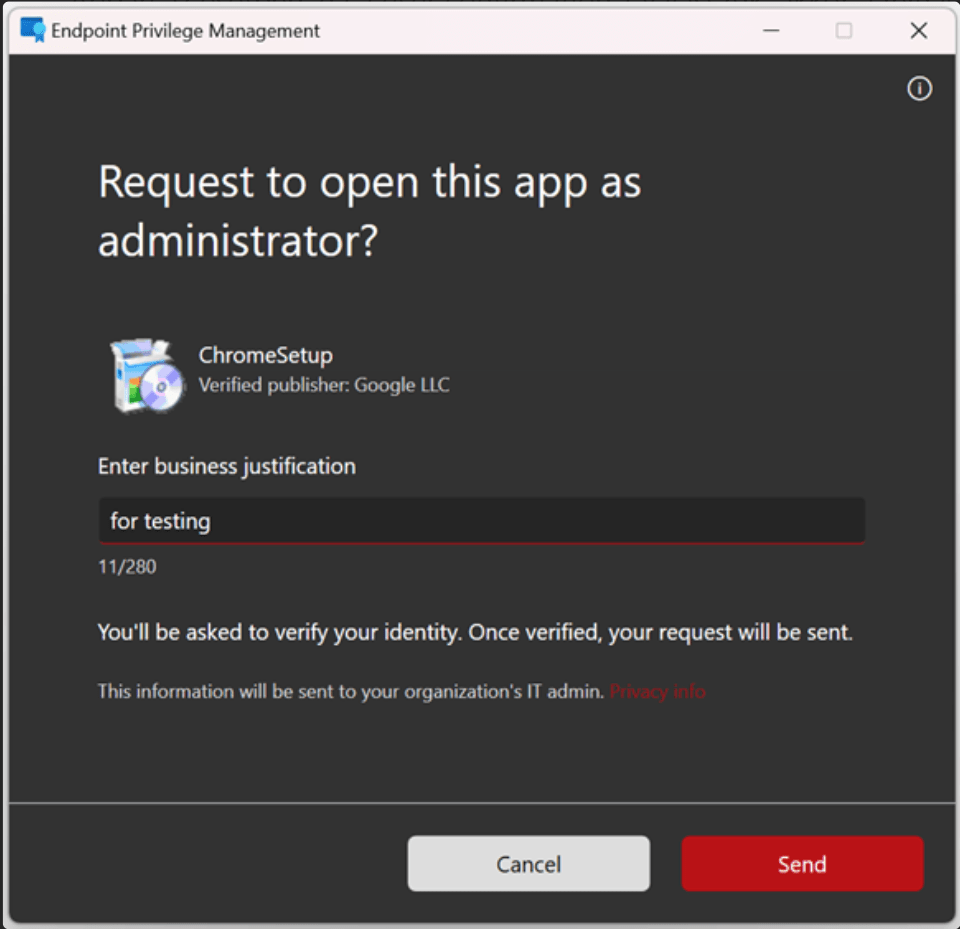960x929 pixels.
Task: Click the 11/280 character counter
Action: [127, 568]
